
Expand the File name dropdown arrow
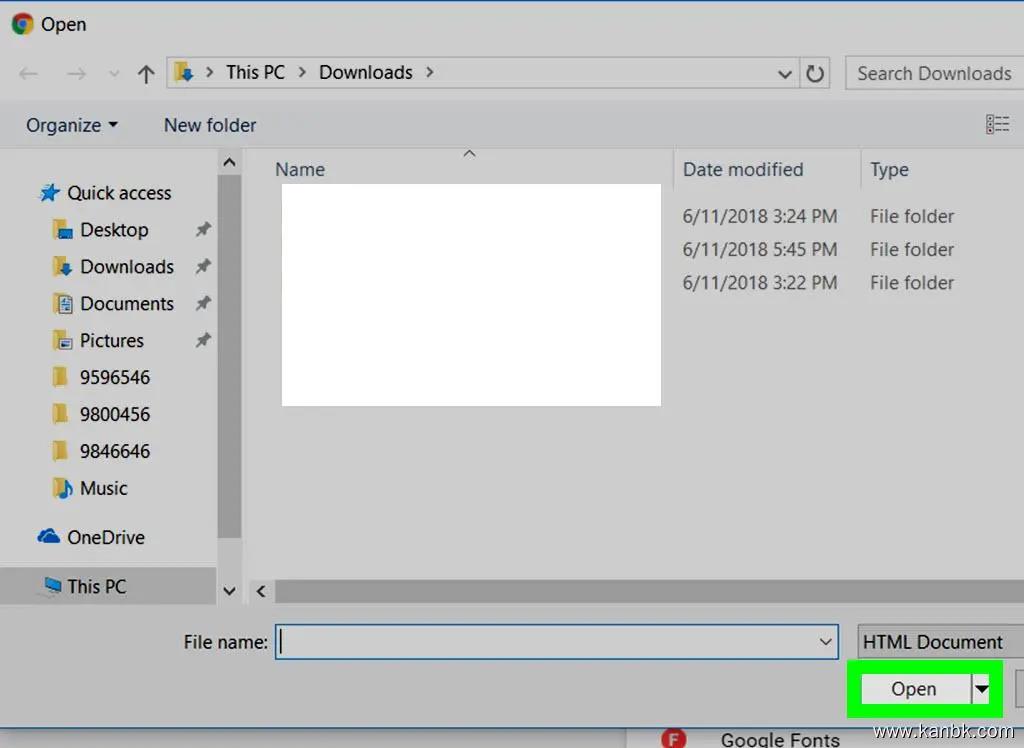click(826, 642)
